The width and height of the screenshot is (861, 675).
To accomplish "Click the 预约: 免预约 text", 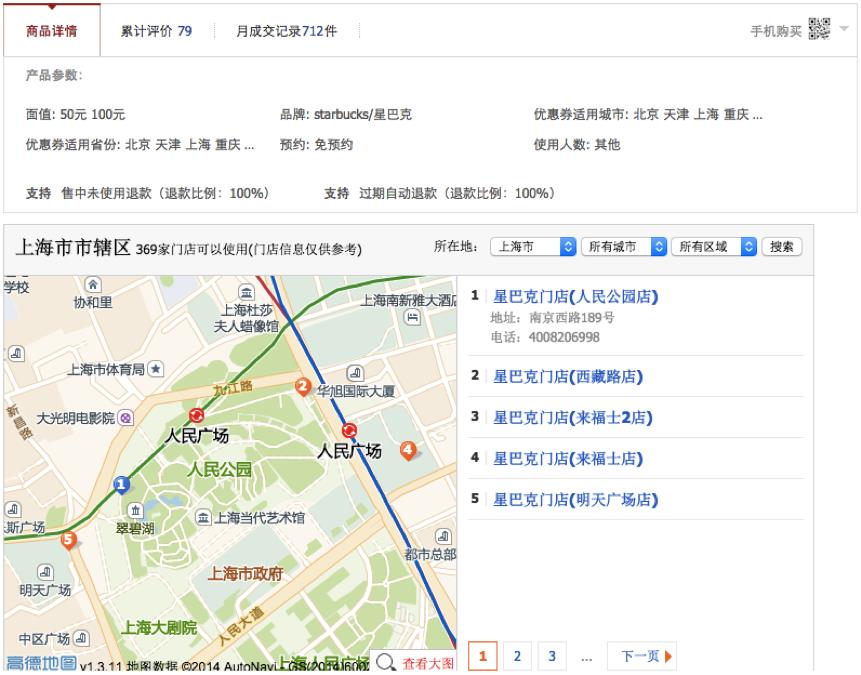I will click(x=316, y=144).
